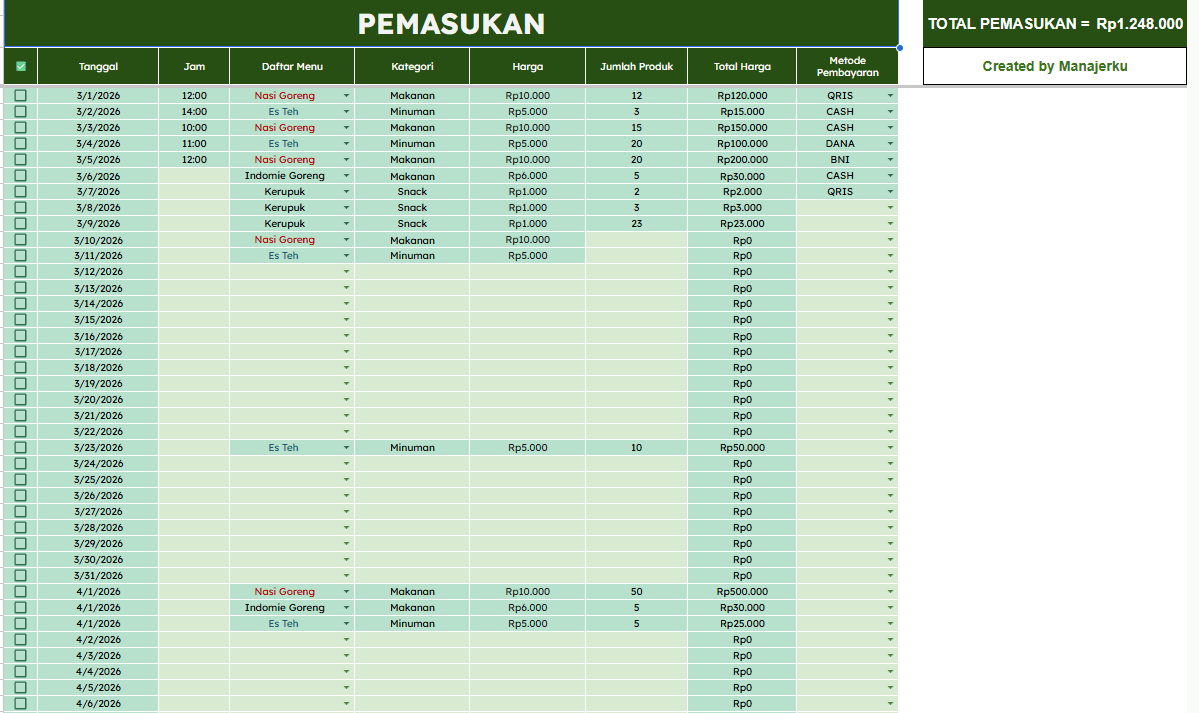
Task: Select Total Harga cell Rp200.000
Action: (742, 160)
